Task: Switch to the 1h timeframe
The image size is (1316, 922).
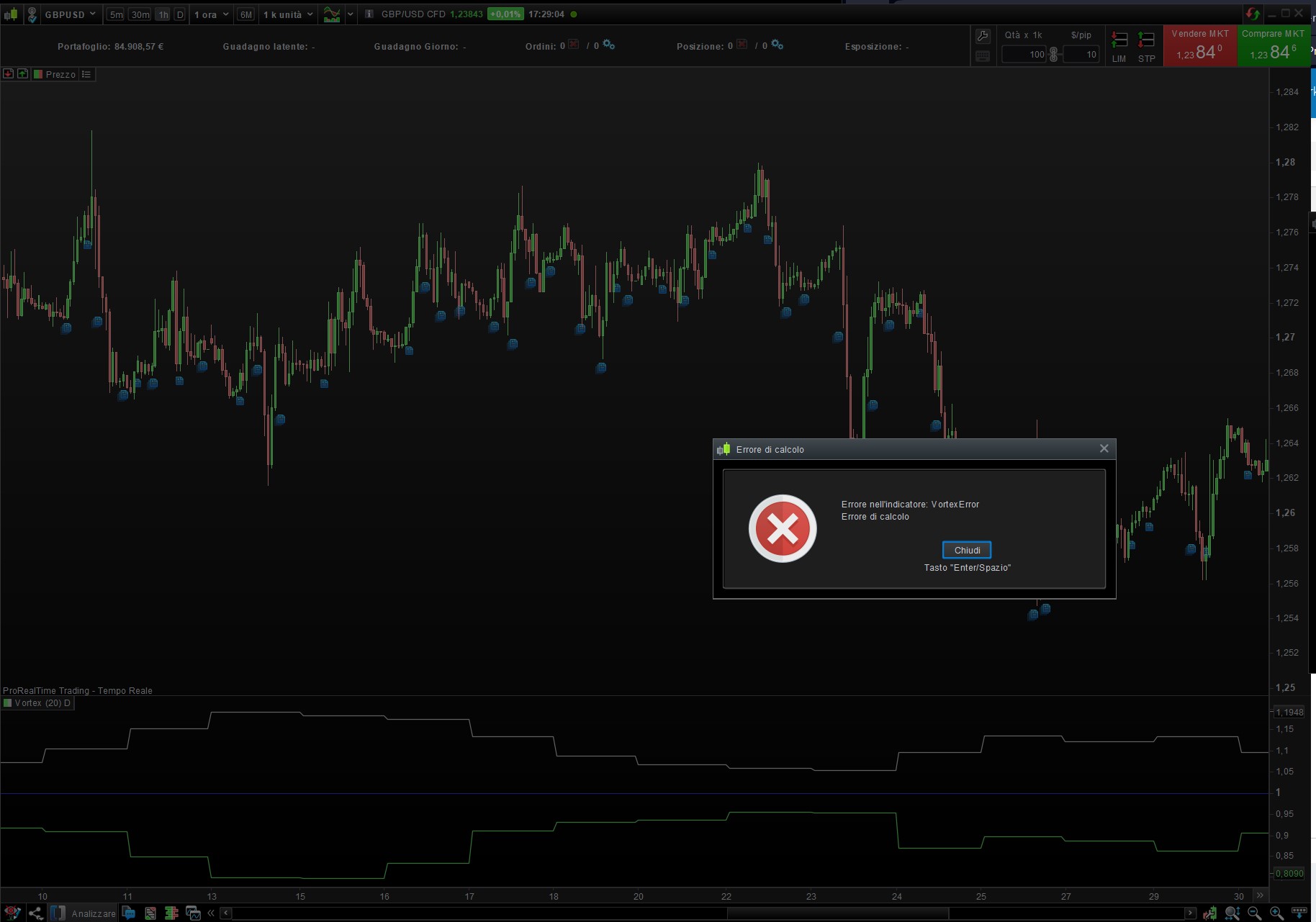Action: pyautogui.click(x=163, y=14)
